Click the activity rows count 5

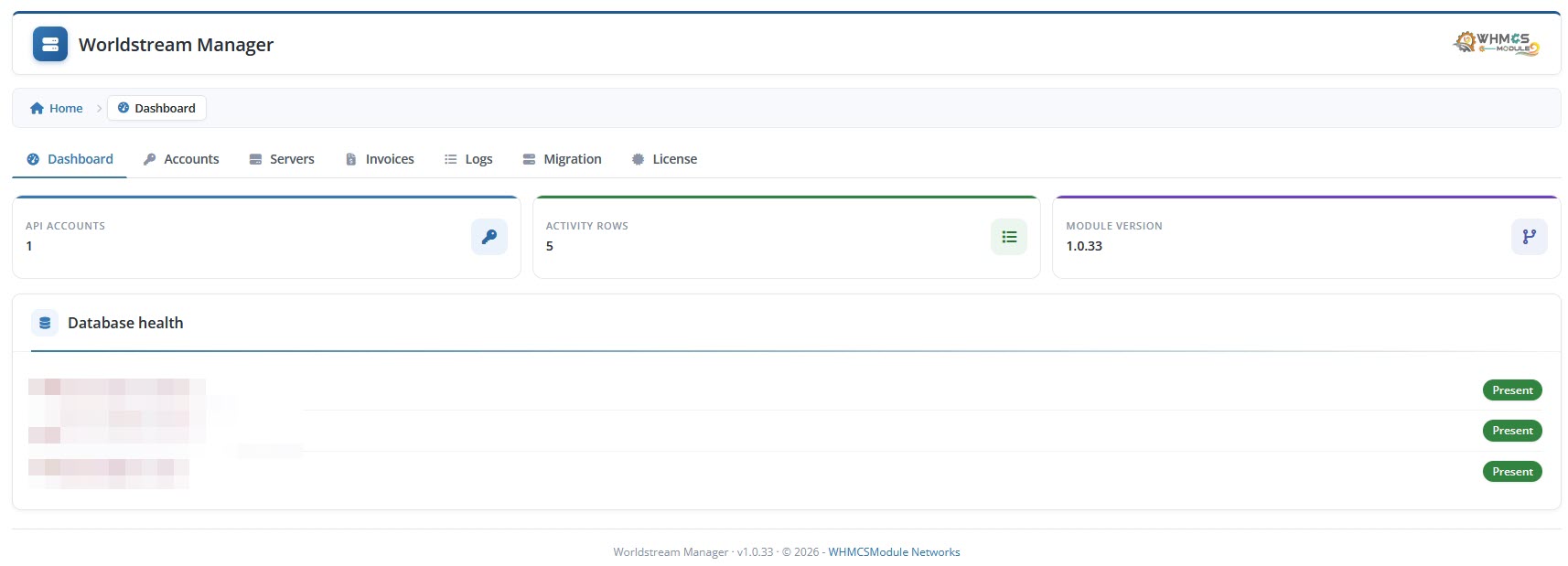click(x=550, y=246)
